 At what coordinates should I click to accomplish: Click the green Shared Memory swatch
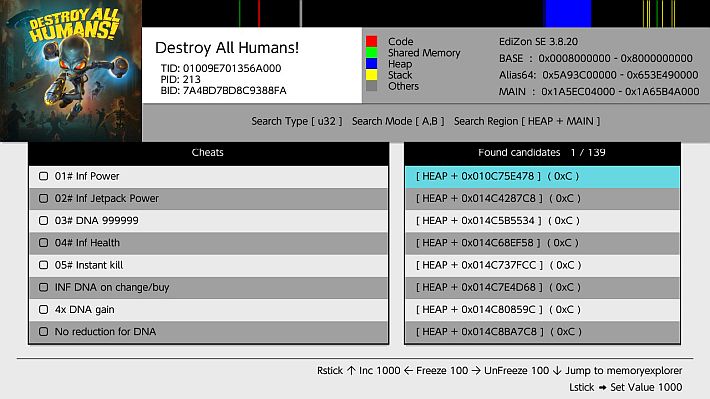point(371,53)
